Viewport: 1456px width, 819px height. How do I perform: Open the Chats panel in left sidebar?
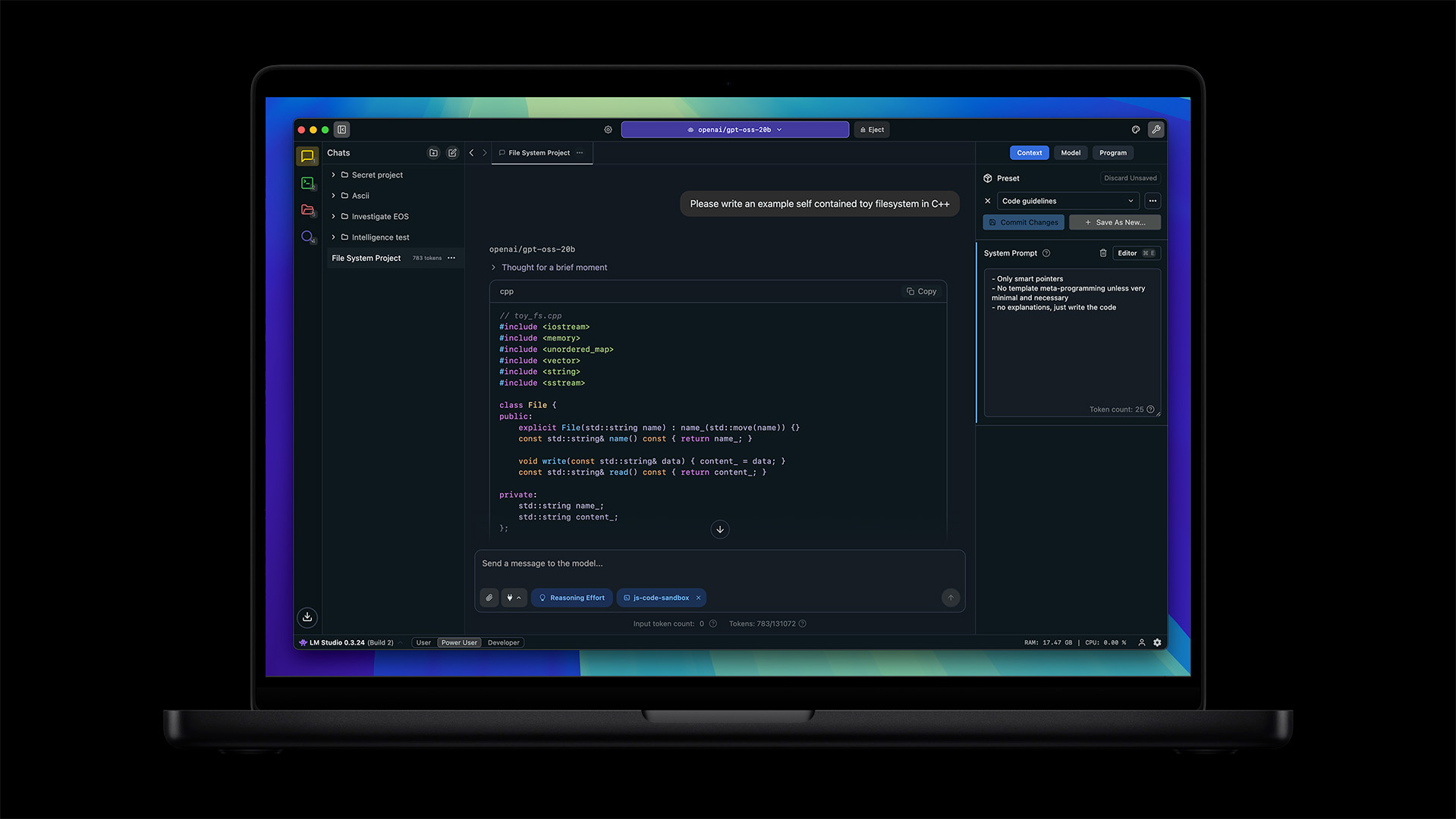coord(307,156)
